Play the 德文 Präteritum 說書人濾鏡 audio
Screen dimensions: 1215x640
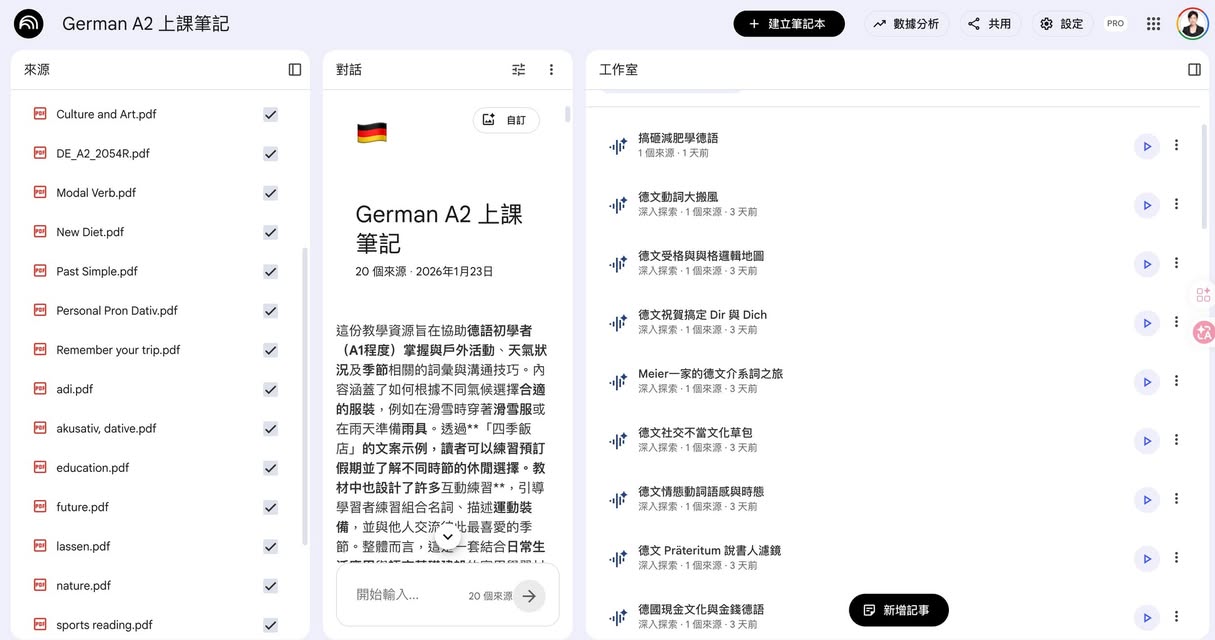1147,559
